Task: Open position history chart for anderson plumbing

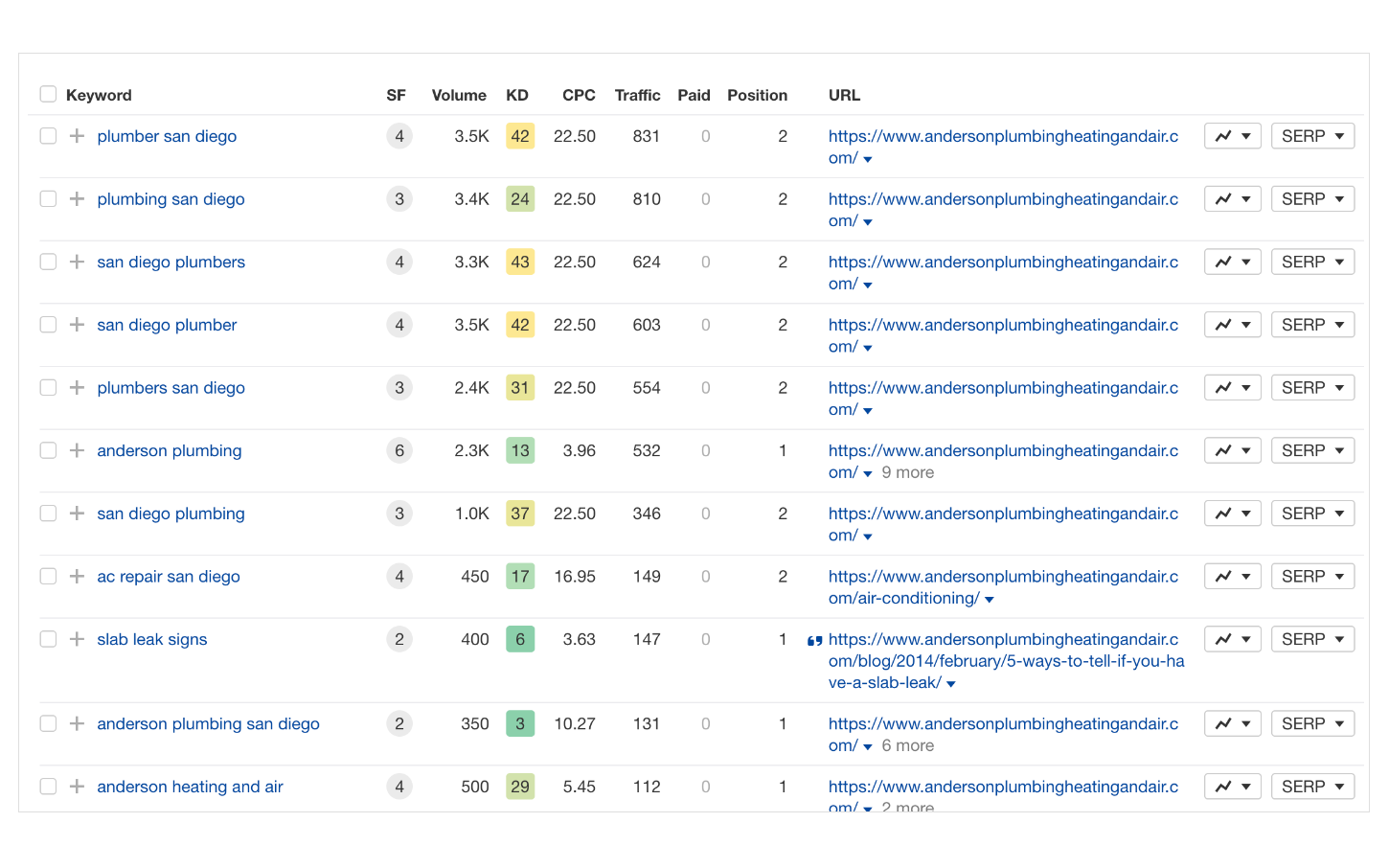Action: [x=1232, y=450]
